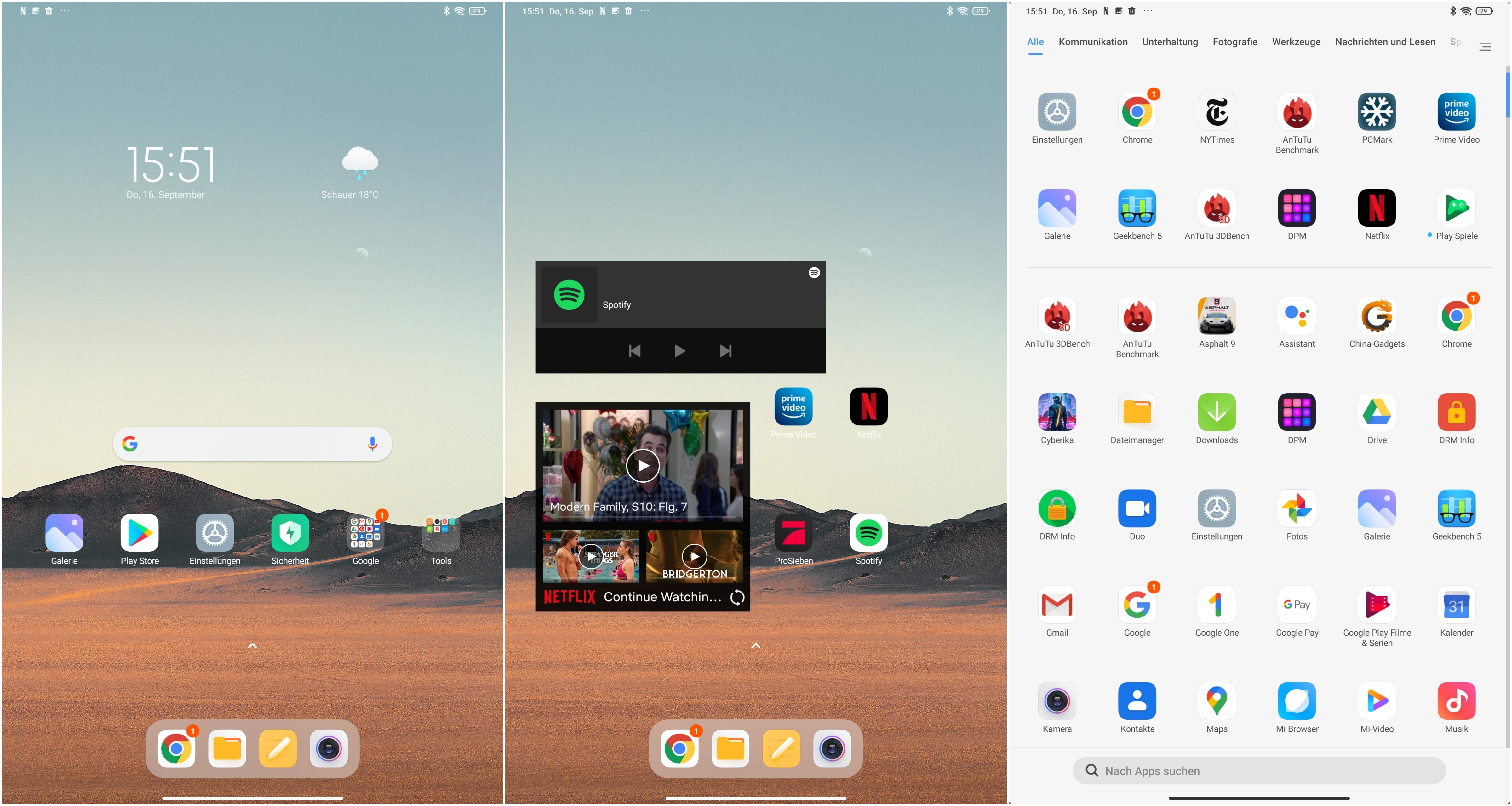Open Maps app
This screenshot has height=806, width=1512.
click(1217, 701)
